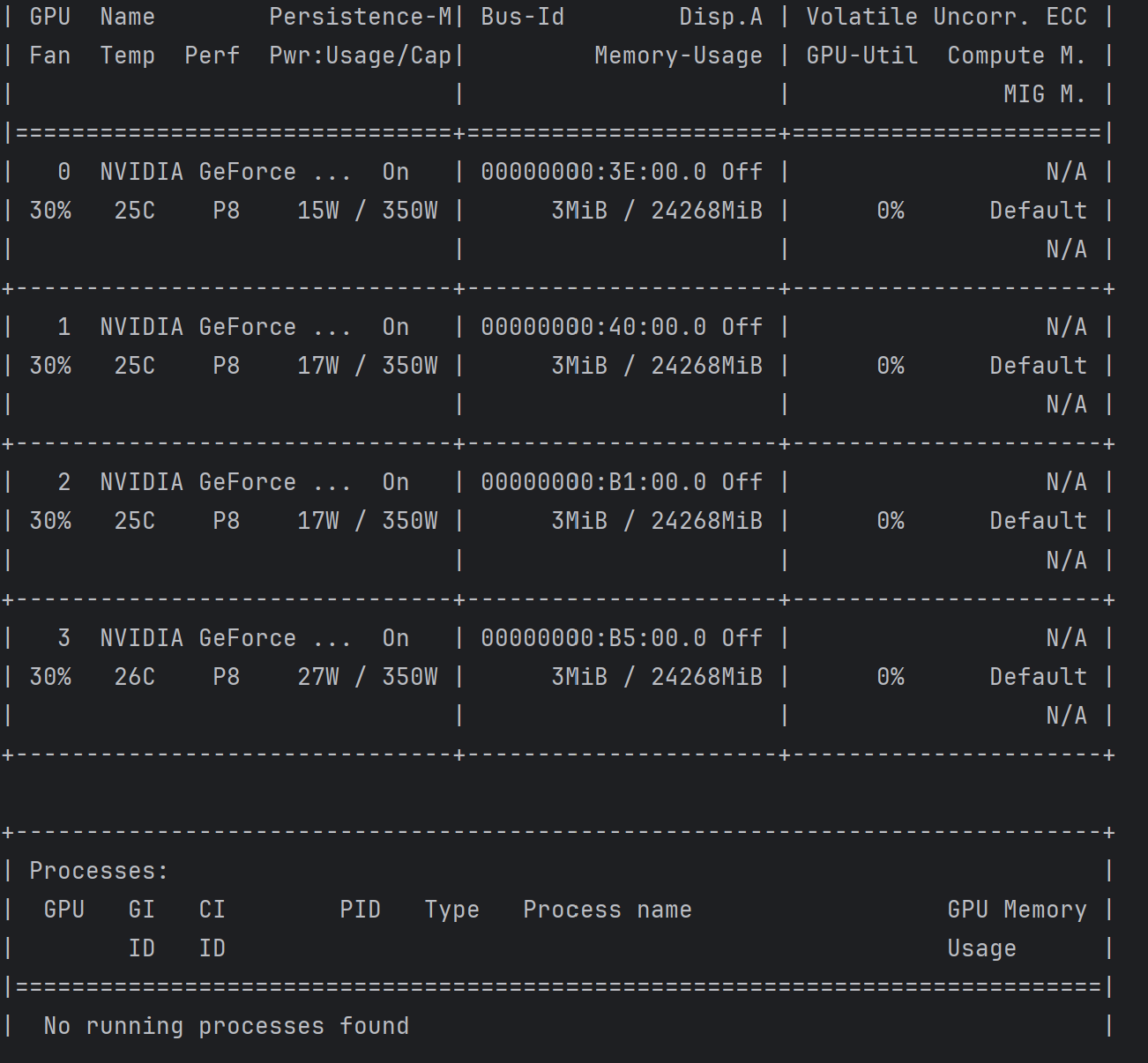Select GPU 3's 27W / 350W power value
Viewport: 1148px width, 1063px height.
[366, 676]
